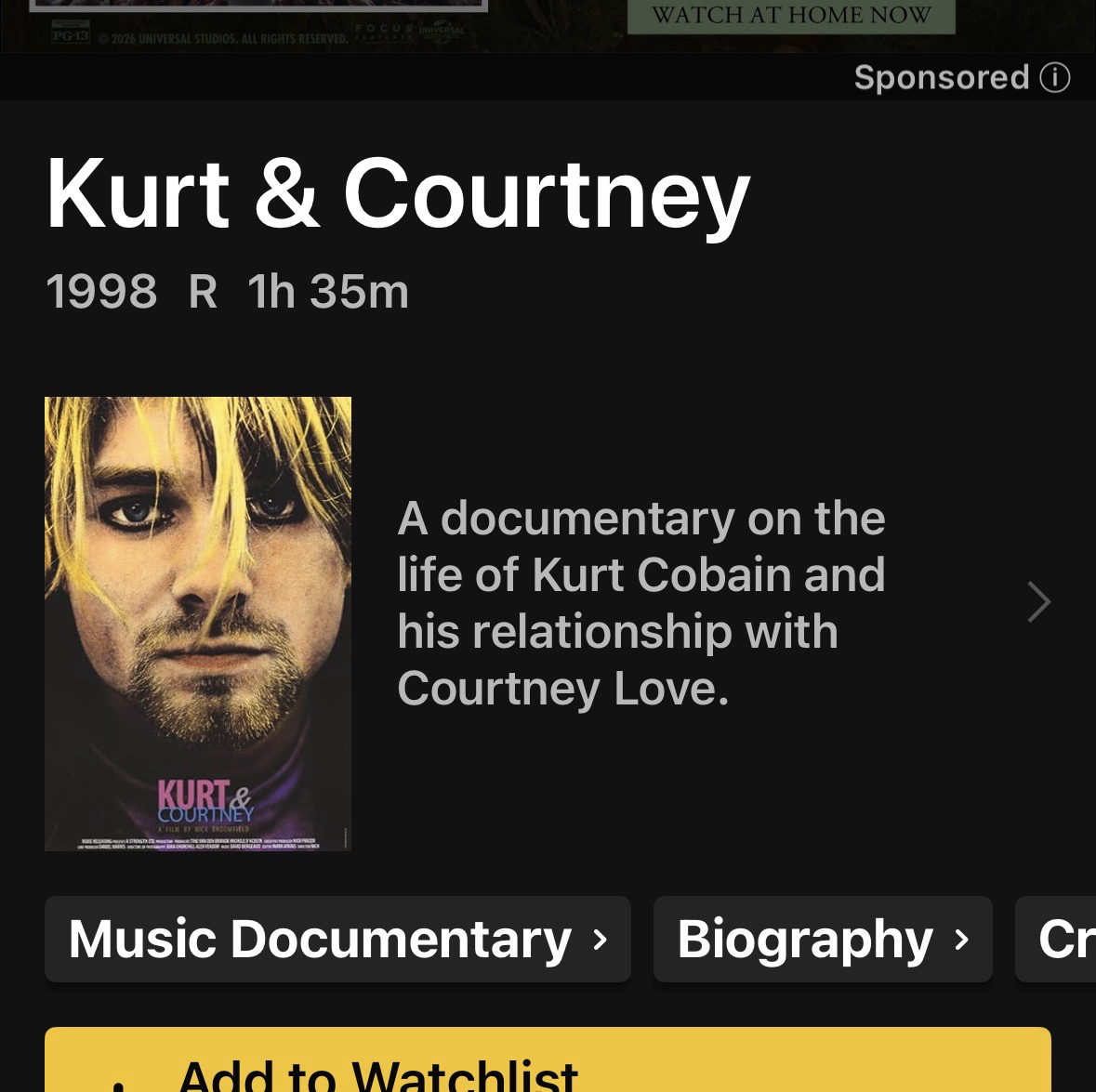
Task: Click the chevron on Music Documentary chip
Action: (600, 940)
